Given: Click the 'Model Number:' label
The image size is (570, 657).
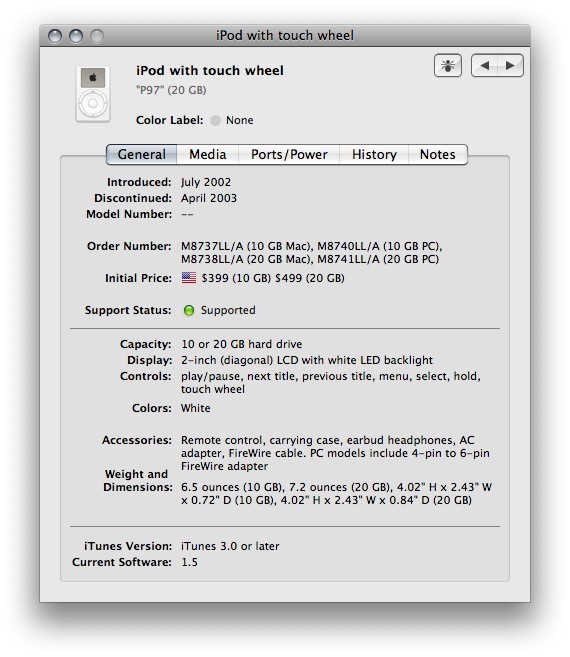Looking at the screenshot, I should 129,214.
